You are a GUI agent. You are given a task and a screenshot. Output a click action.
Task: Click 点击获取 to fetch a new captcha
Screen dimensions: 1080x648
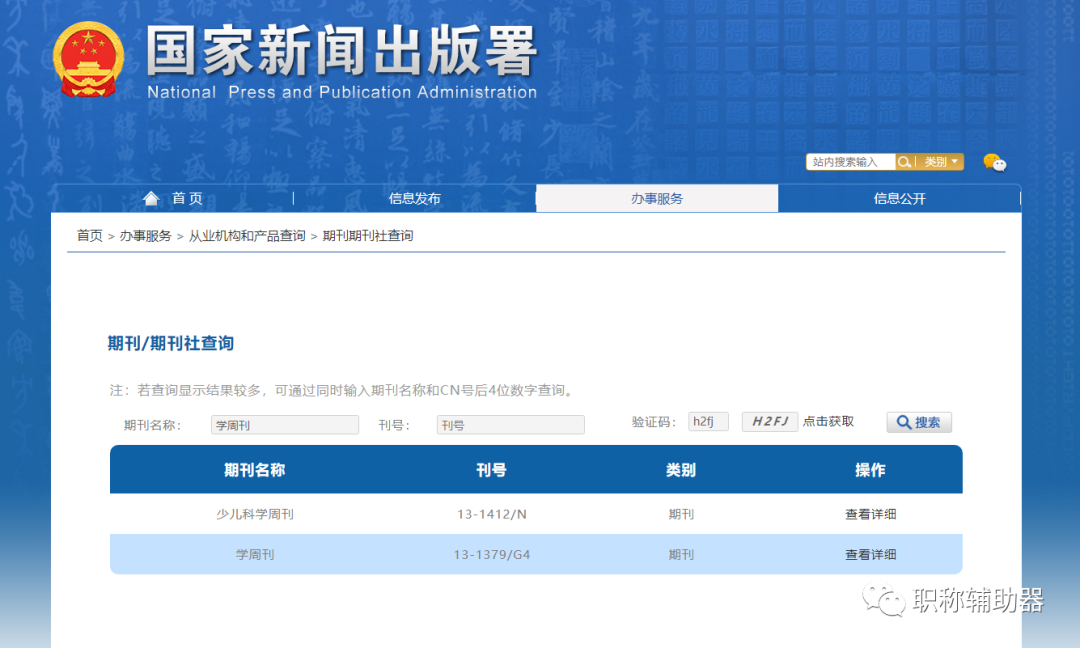(x=831, y=421)
